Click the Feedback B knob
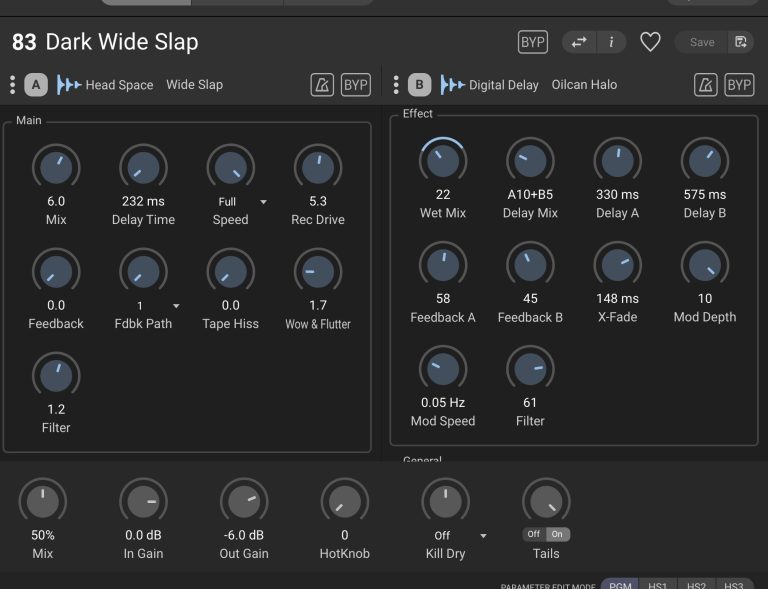 coord(530,265)
